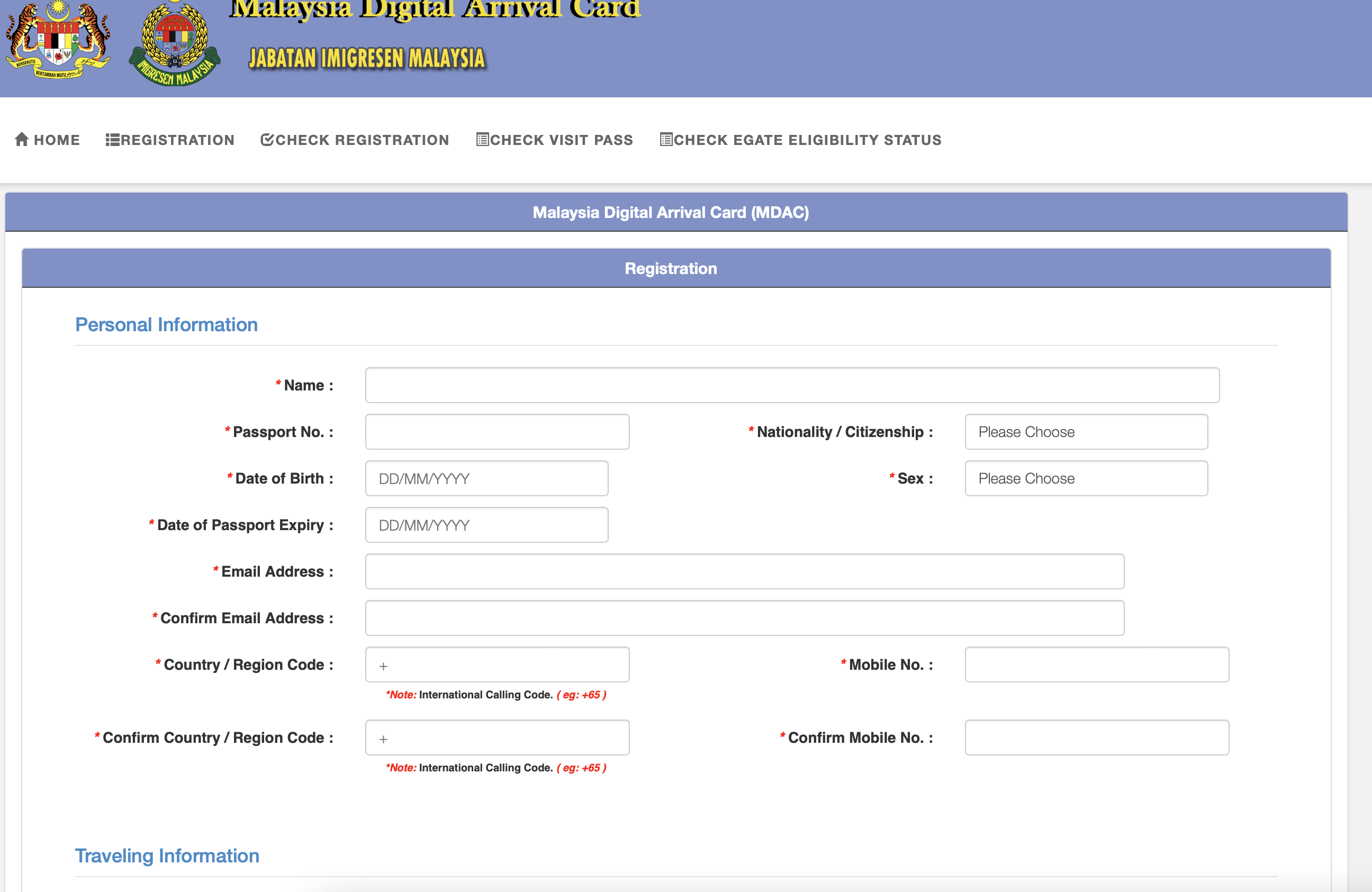Click the Check Visit Pass icon
1372x892 pixels.
point(482,140)
